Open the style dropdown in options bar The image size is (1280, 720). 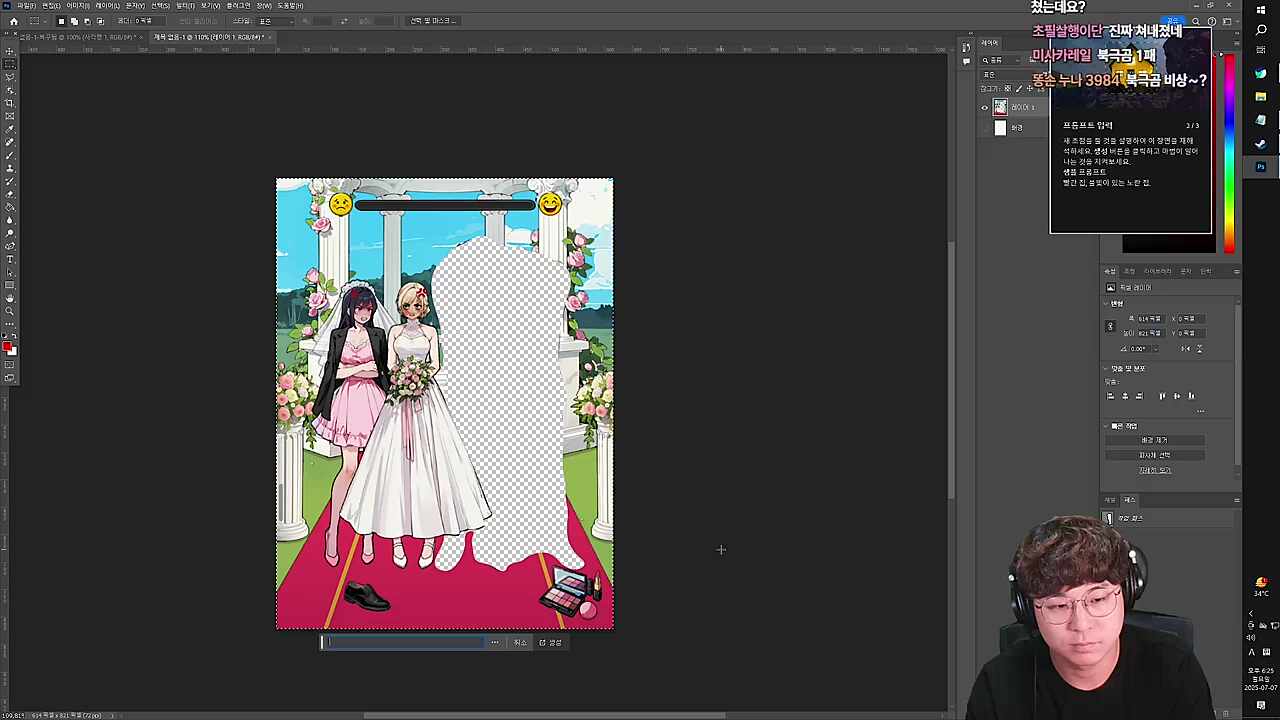(x=274, y=21)
